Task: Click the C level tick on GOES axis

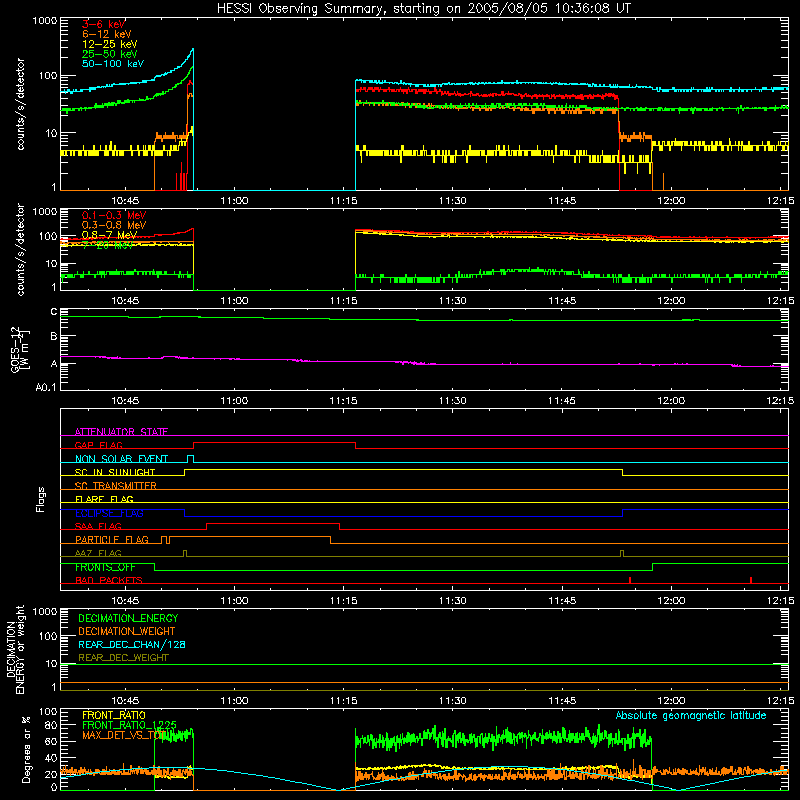Action: (54, 312)
